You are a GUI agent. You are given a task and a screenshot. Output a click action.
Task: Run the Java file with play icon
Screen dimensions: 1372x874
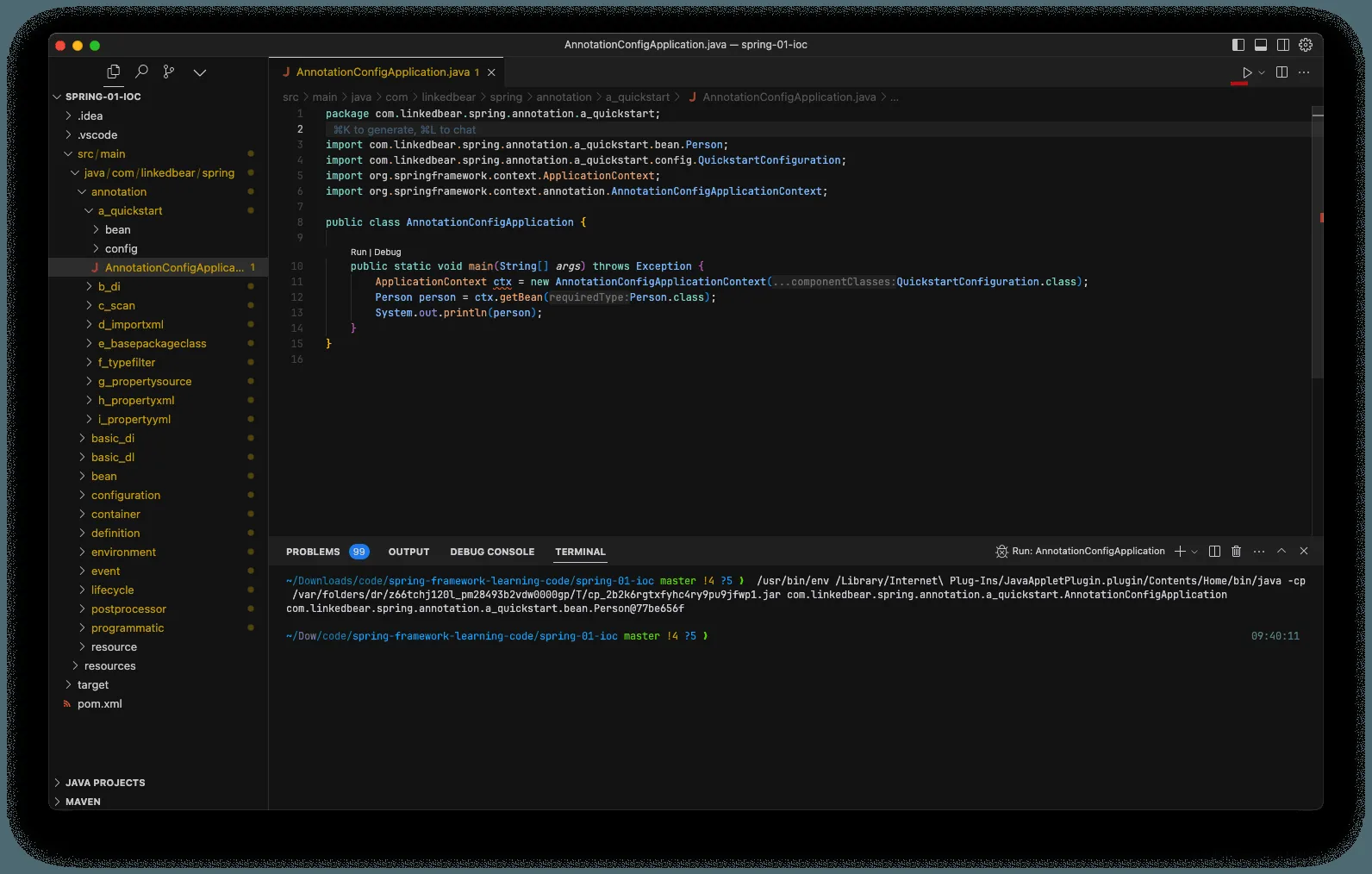pos(1246,72)
